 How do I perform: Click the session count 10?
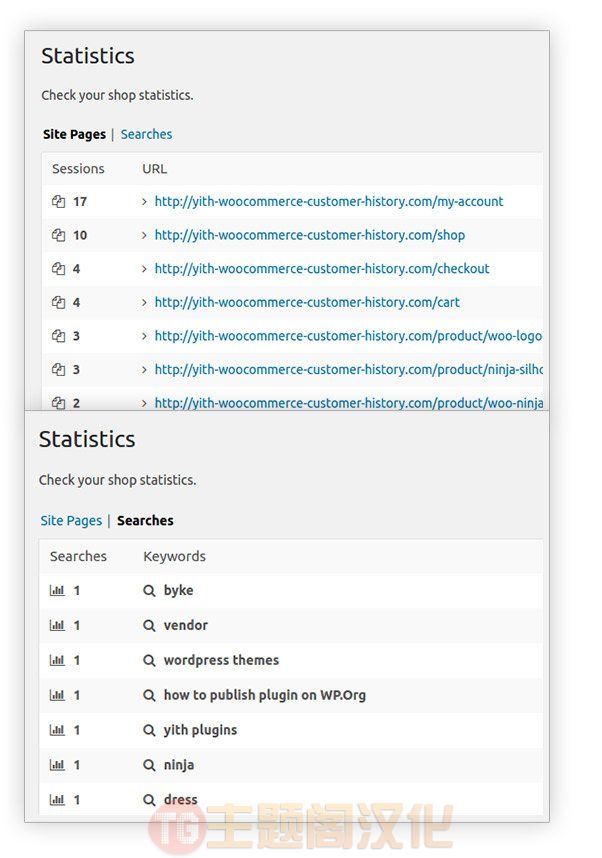click(x=80, y=235)
